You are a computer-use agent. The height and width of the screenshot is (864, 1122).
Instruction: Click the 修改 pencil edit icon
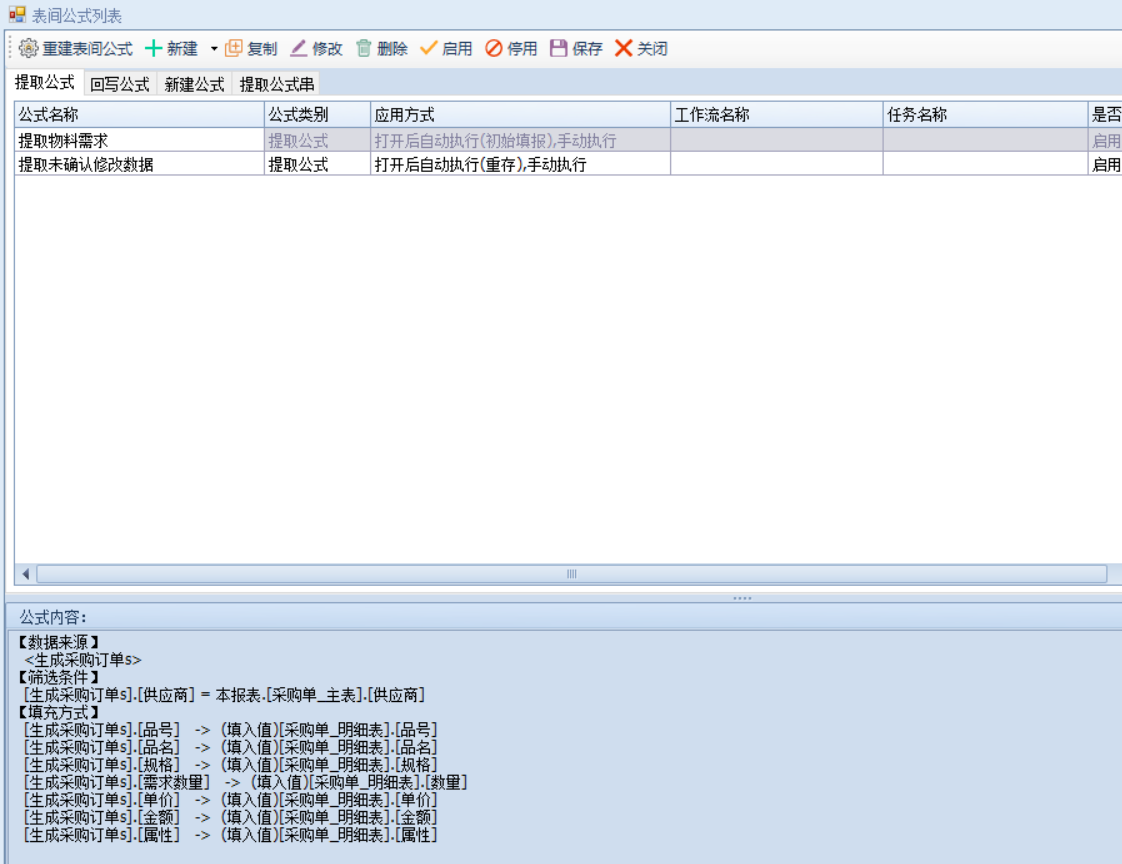pyautogui.click(x=299, y=48)
